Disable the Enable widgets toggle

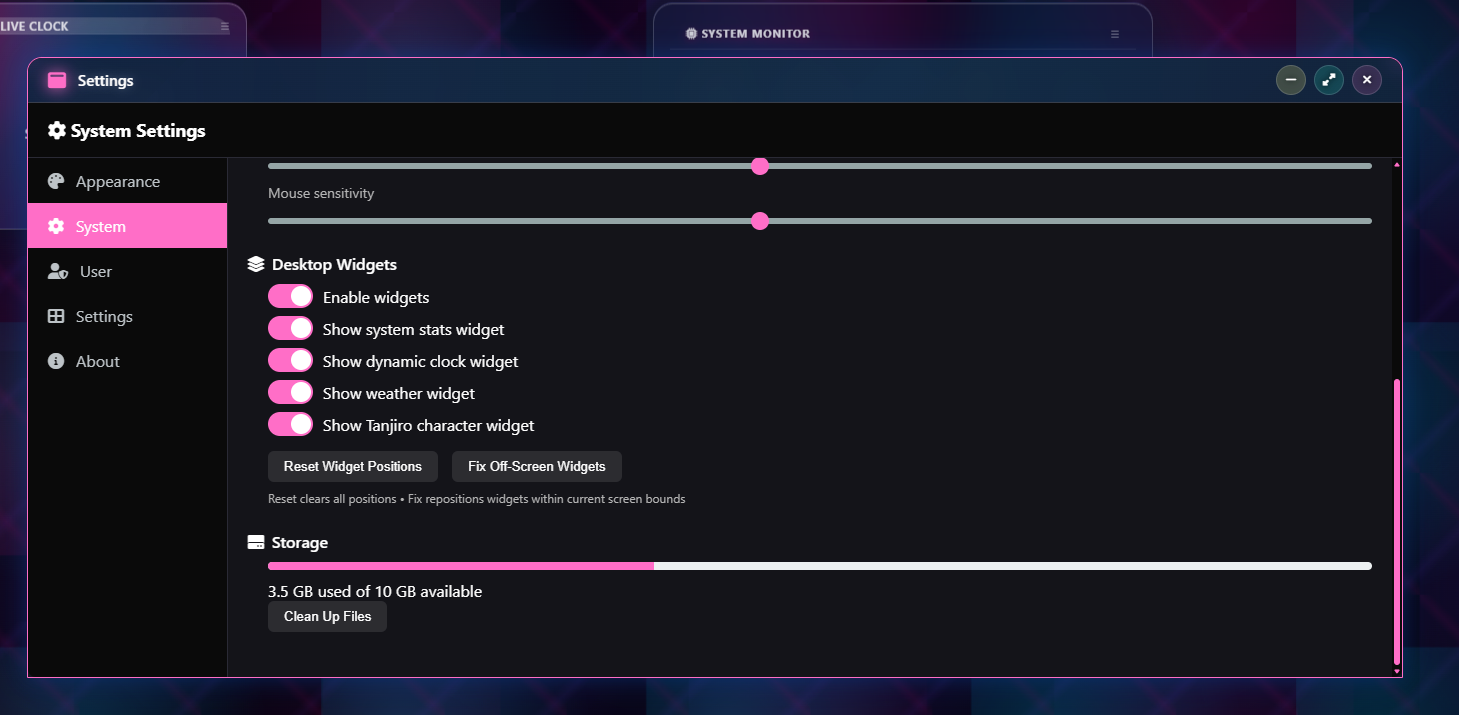[x=290, y=296]
